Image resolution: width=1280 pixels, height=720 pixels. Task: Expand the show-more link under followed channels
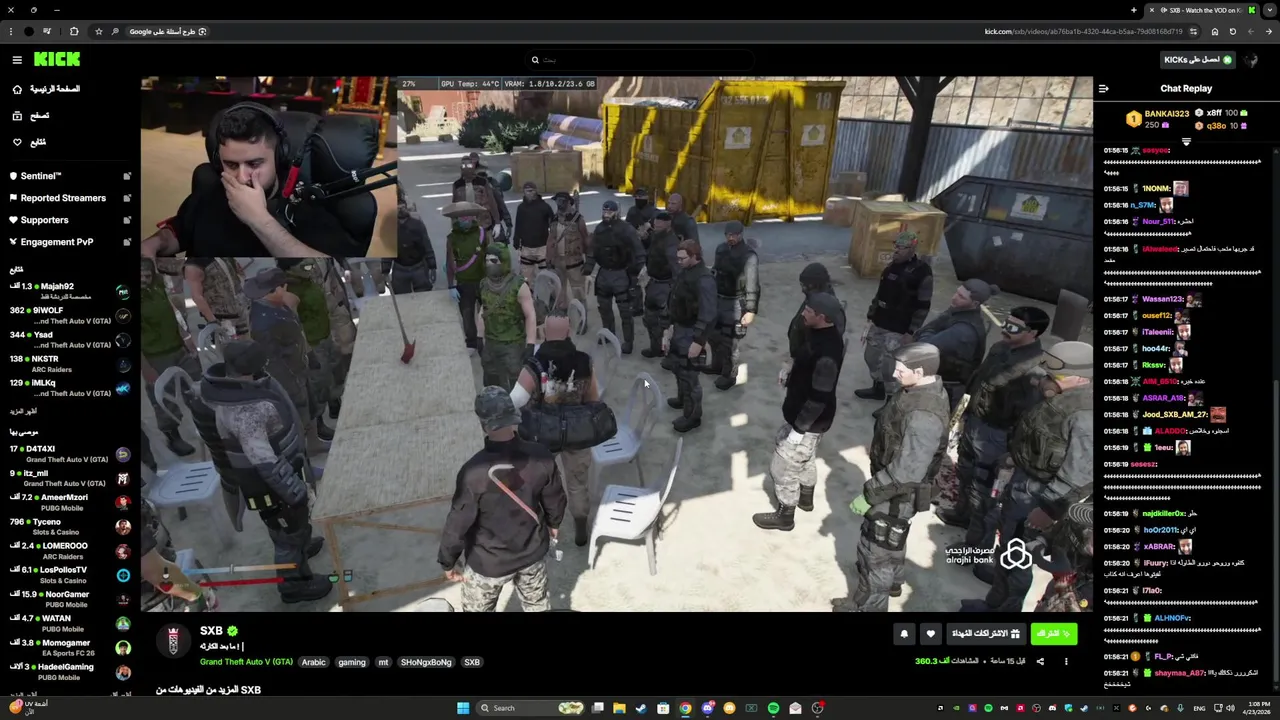click(x=23, y=411)
